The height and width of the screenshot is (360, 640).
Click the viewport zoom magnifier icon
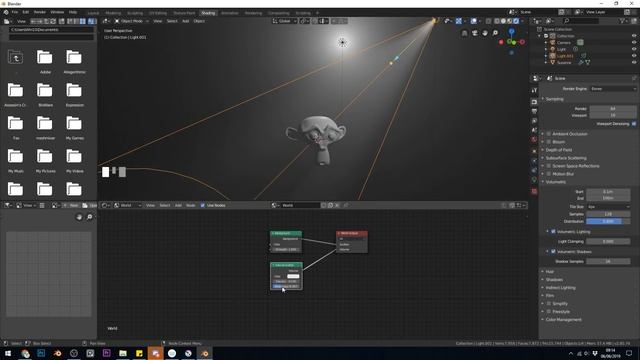(x=495, y=33)
